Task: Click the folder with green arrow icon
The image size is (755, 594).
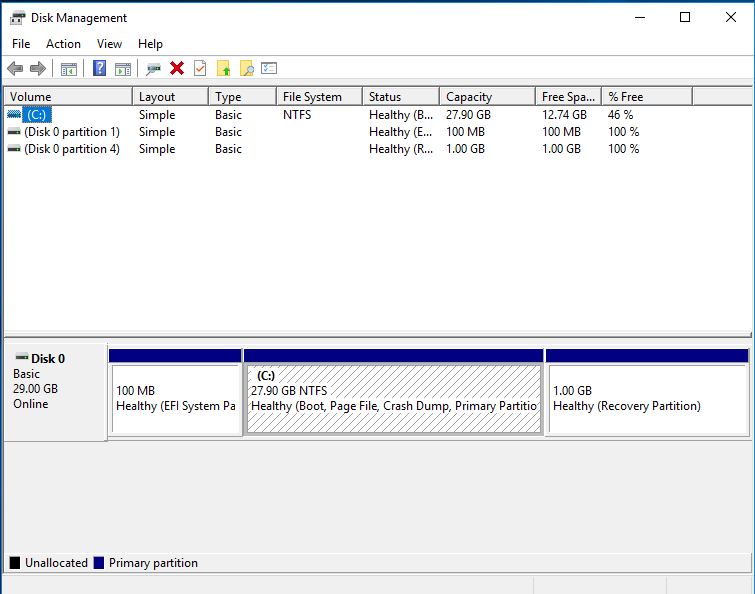Action: coord(223,68)
